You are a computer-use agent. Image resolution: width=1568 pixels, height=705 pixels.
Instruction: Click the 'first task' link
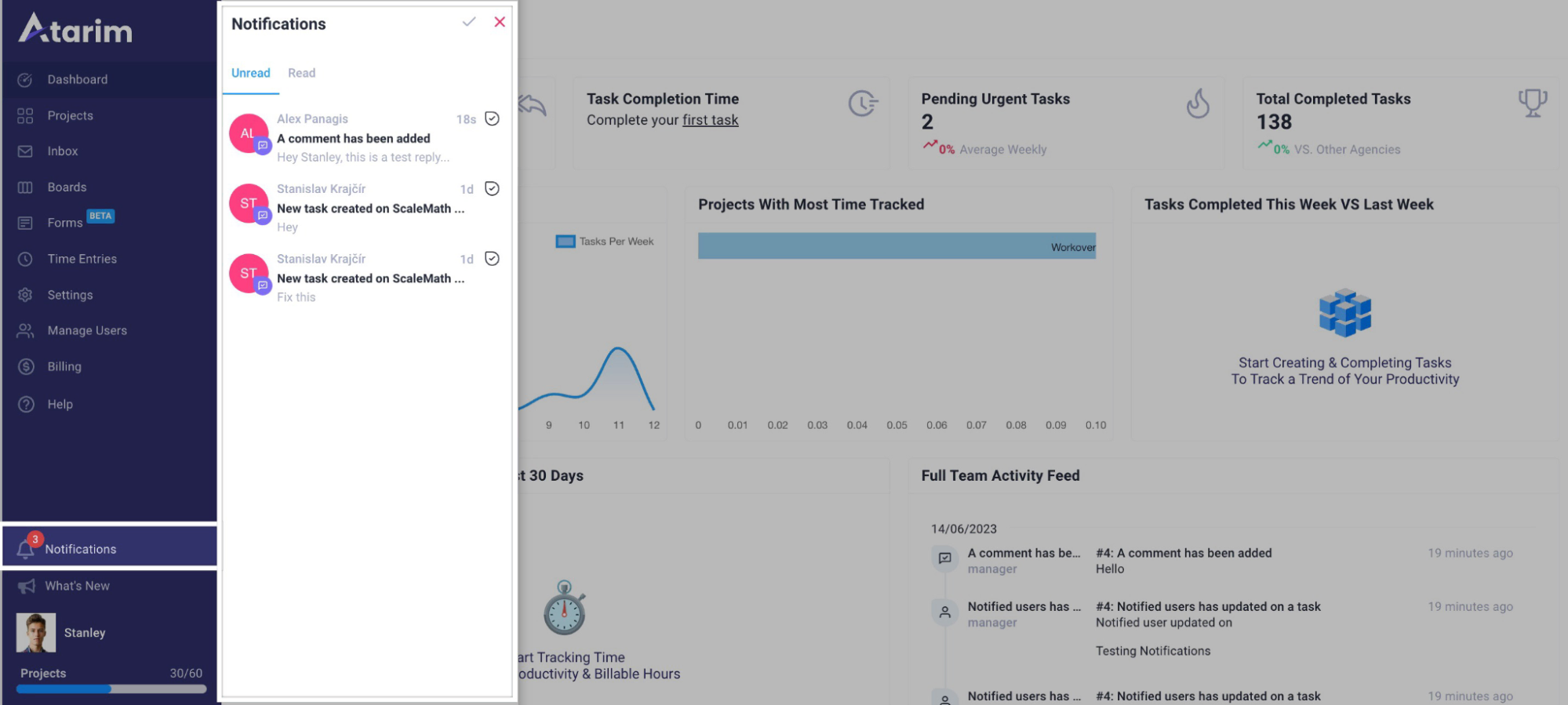710,120
